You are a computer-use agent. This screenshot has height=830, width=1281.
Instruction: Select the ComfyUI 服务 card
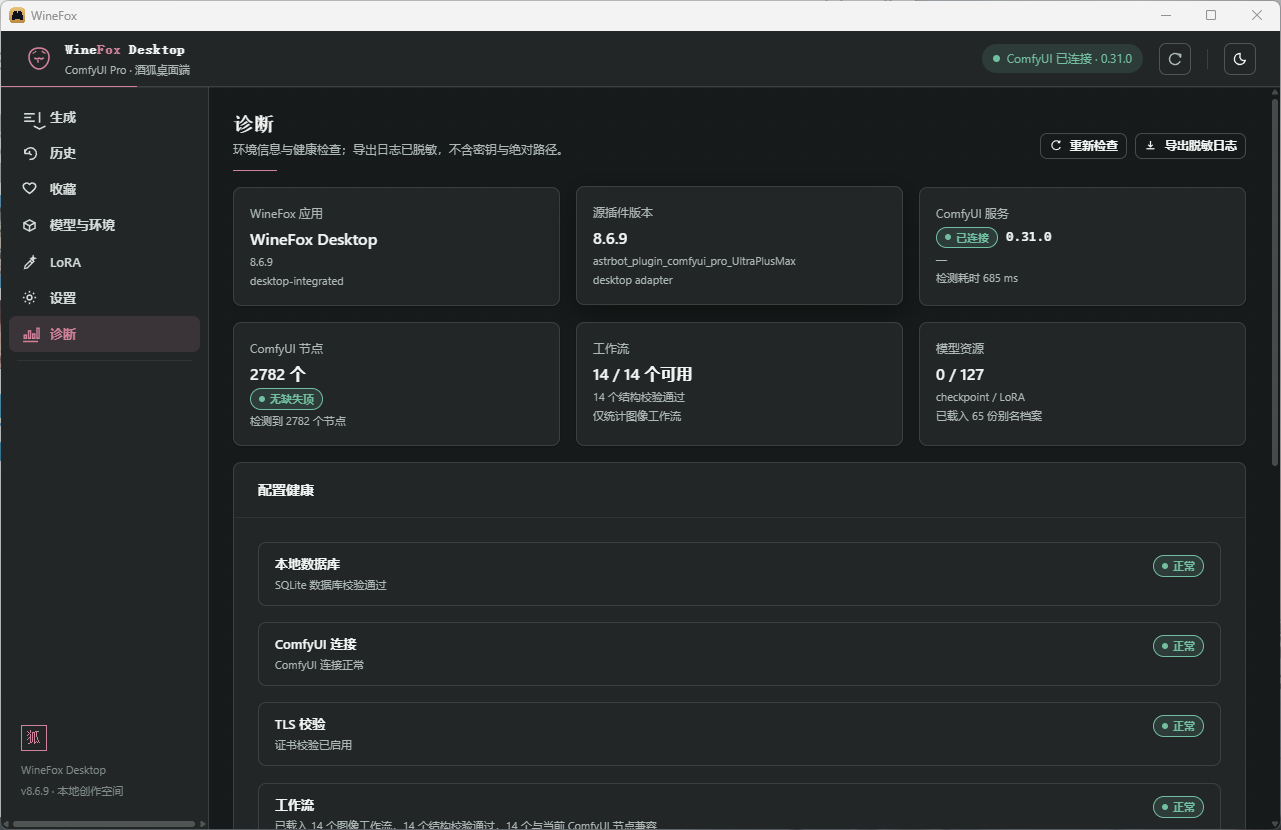[x=1082, y=246]
